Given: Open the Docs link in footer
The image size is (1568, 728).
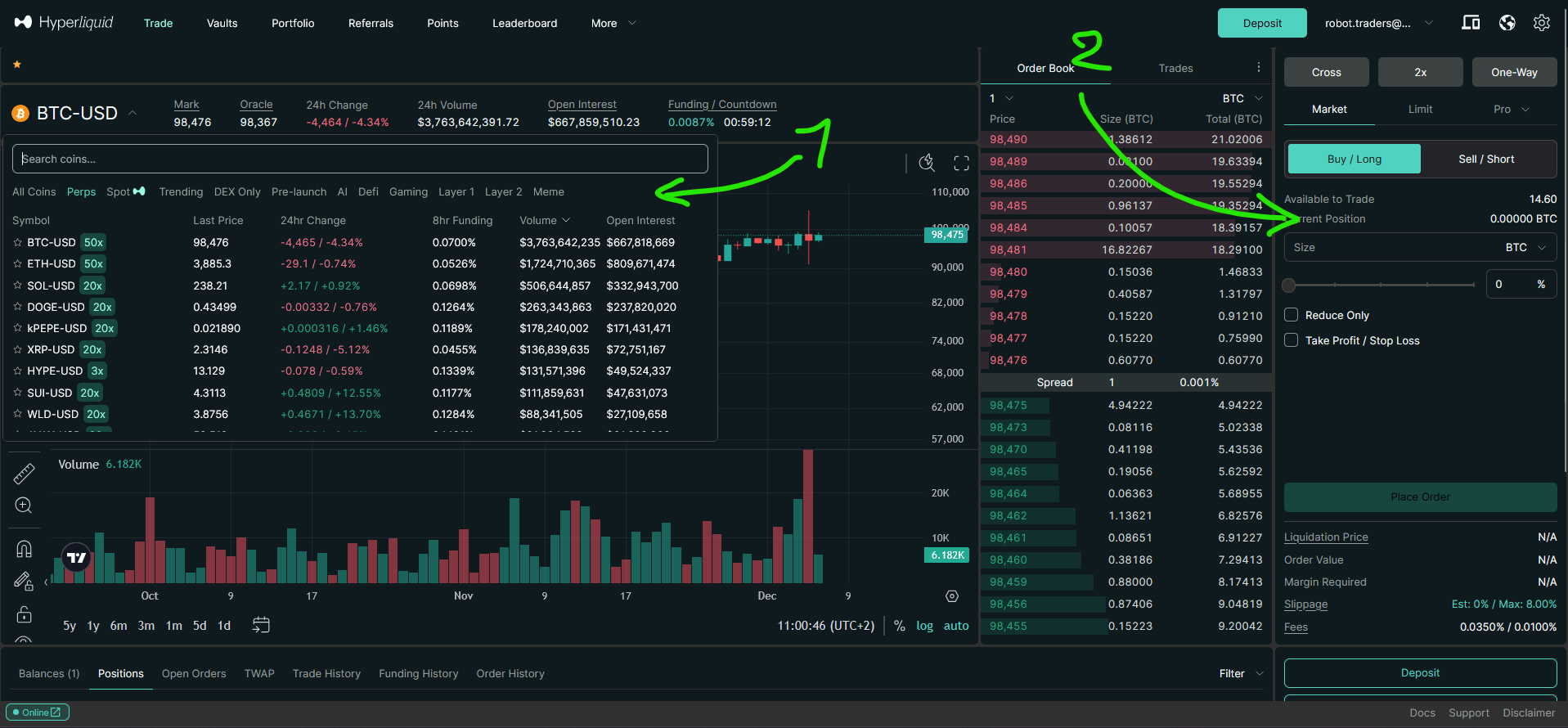Looking at the screenshot, I should point(1422,712).
